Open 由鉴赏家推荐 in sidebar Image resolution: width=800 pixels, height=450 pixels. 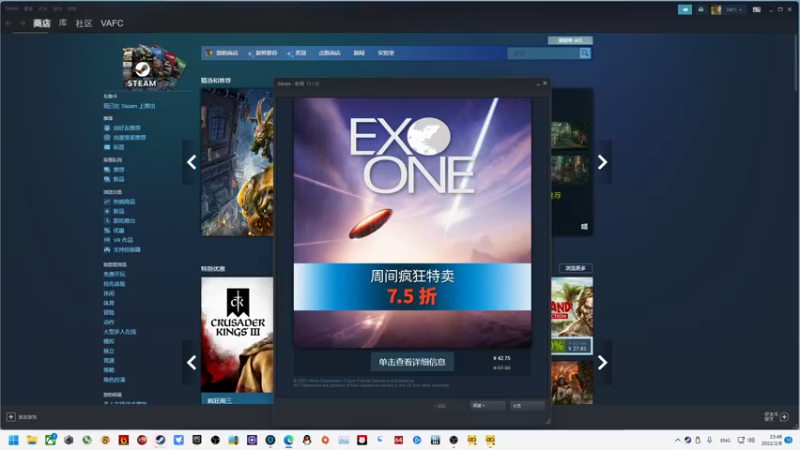129,137
